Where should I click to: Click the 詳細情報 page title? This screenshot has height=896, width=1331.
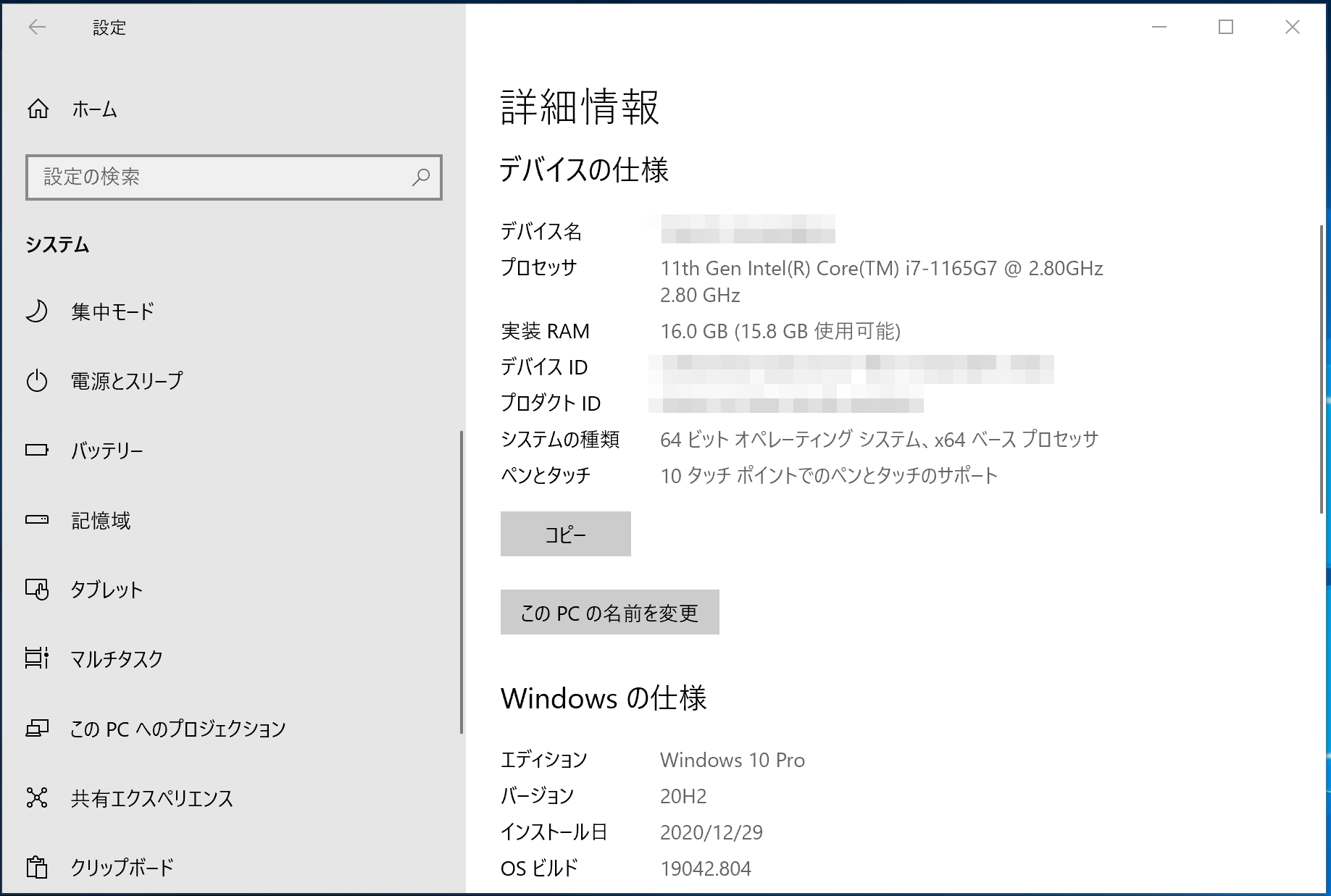click(x=580, y=107)
